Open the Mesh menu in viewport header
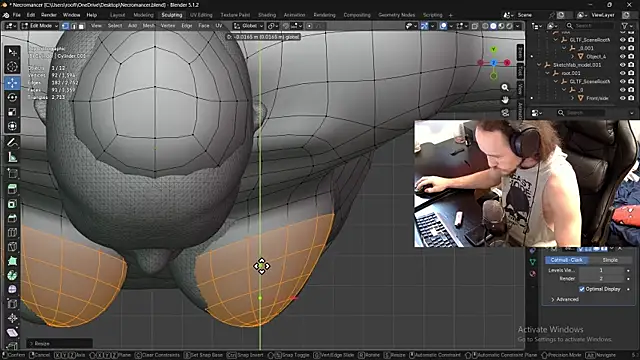Screen dimensions: 640x360 pos(149,26)
